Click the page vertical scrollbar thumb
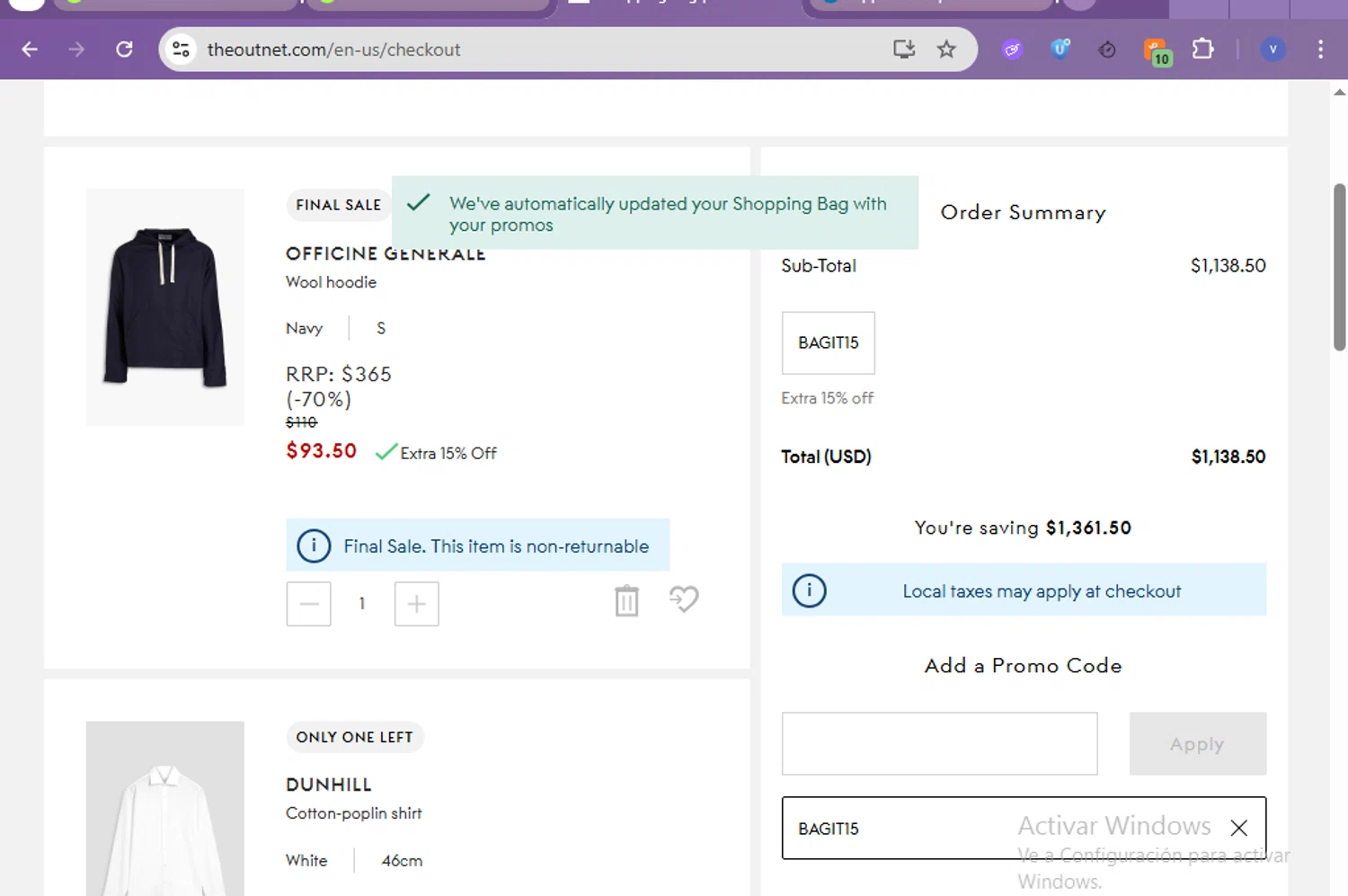 1339,267
